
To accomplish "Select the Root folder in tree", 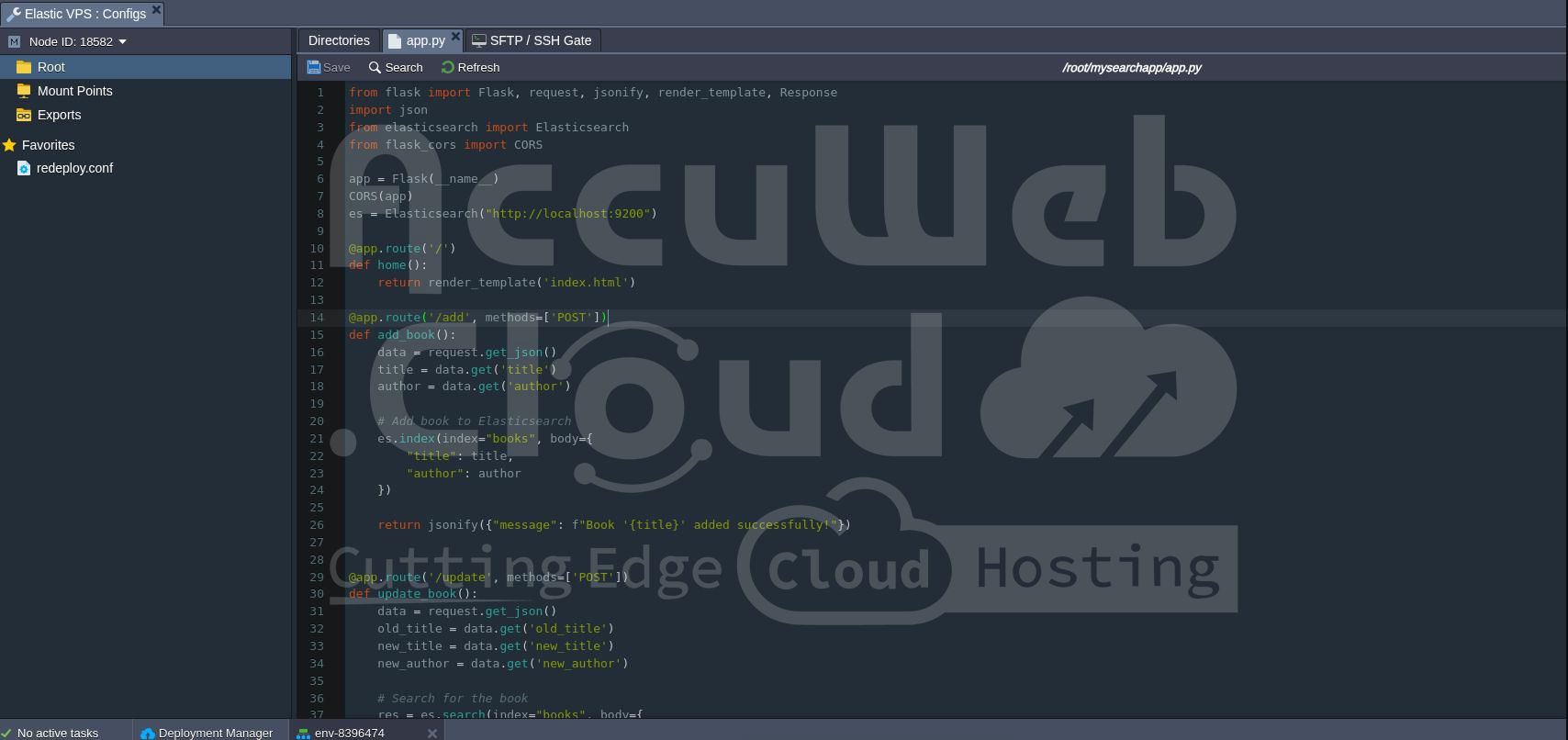I will (51, 67).
